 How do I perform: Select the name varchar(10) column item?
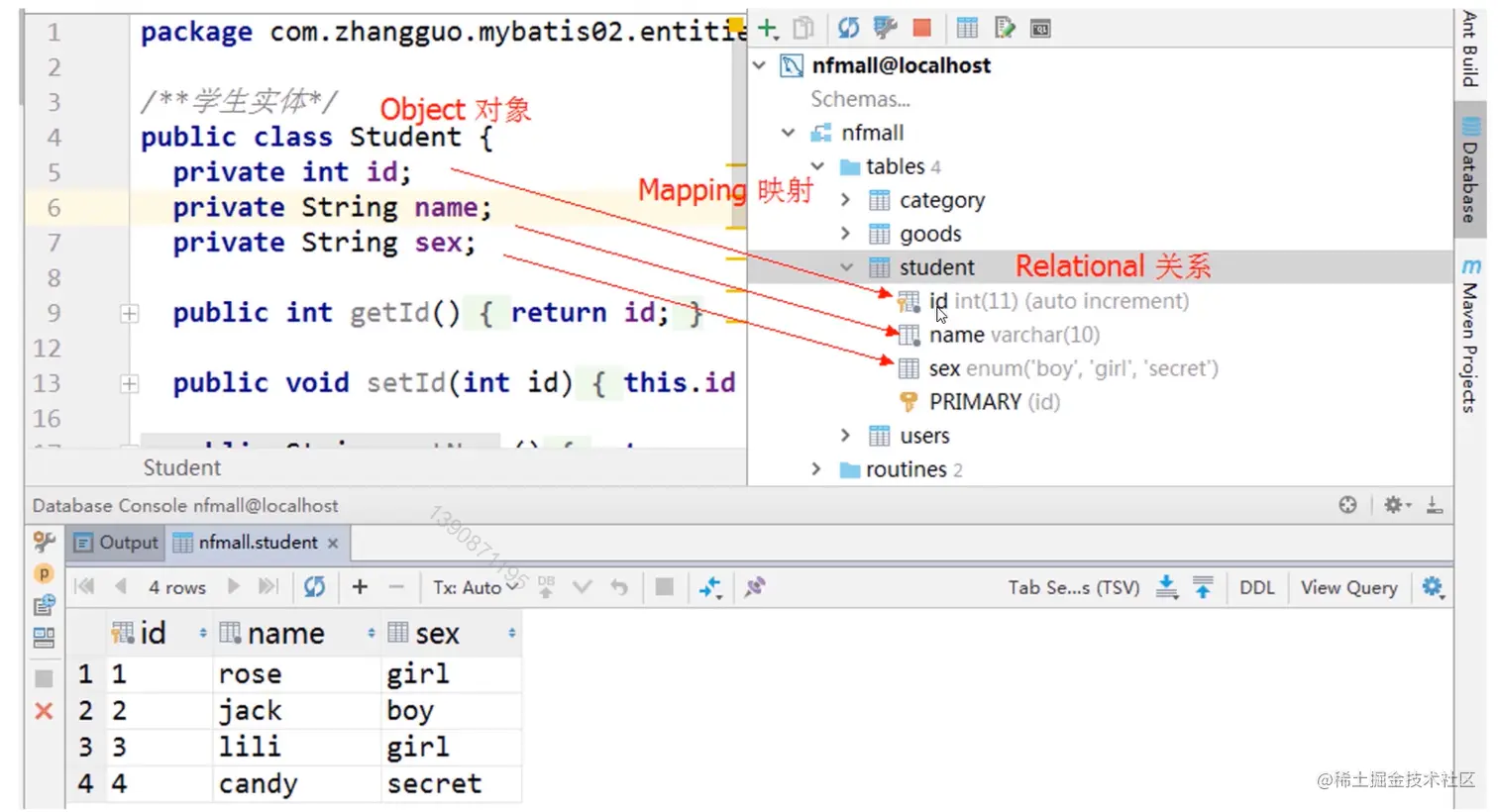click(999, 335)
